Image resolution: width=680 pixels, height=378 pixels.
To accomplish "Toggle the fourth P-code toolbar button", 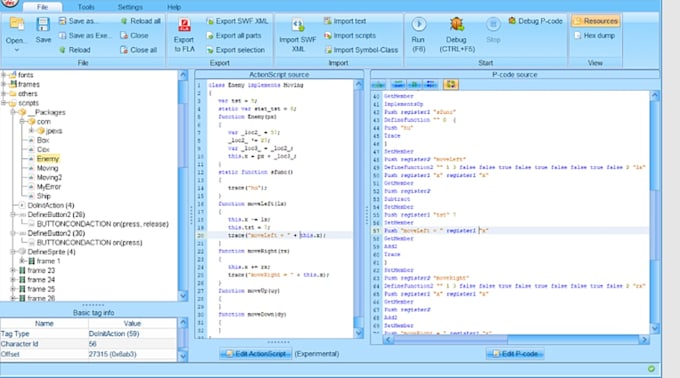I will pos(430,85).
